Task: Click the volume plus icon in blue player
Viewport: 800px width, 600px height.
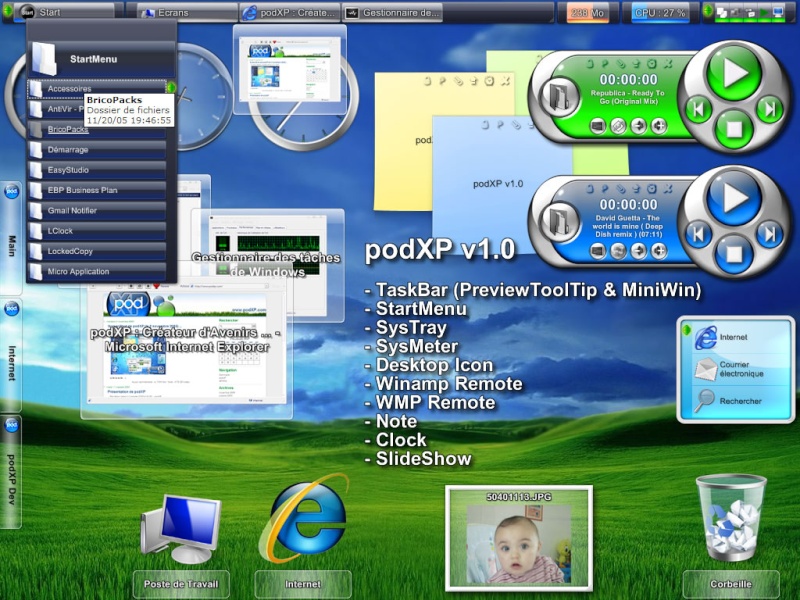Action: [x=659, y=251]
